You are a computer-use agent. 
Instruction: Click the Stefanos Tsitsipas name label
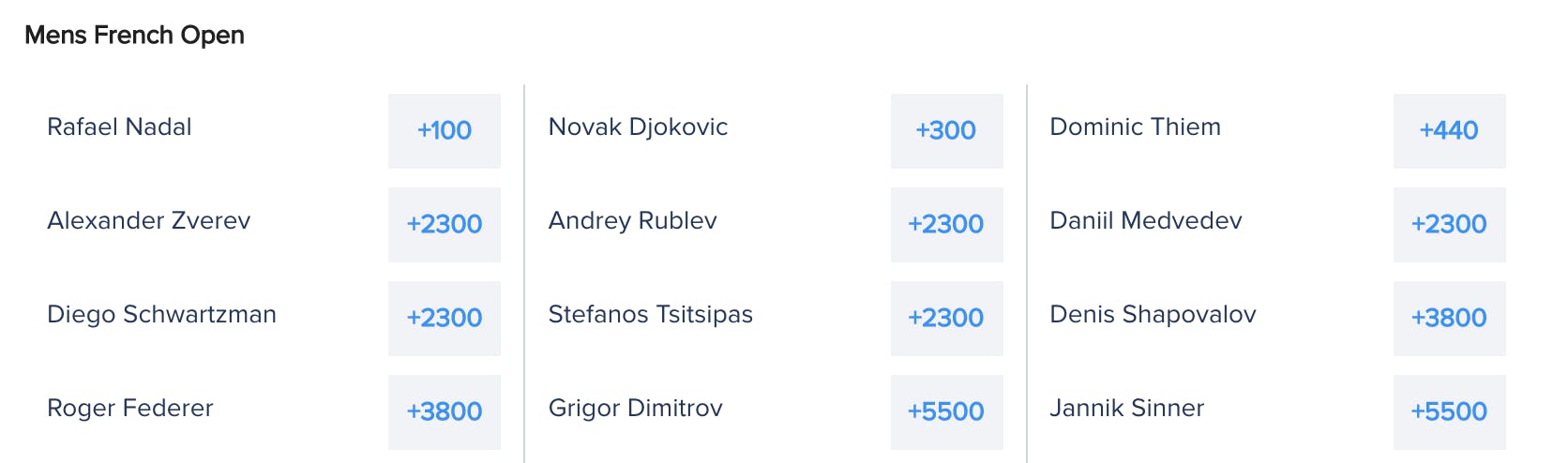point(651,315)
